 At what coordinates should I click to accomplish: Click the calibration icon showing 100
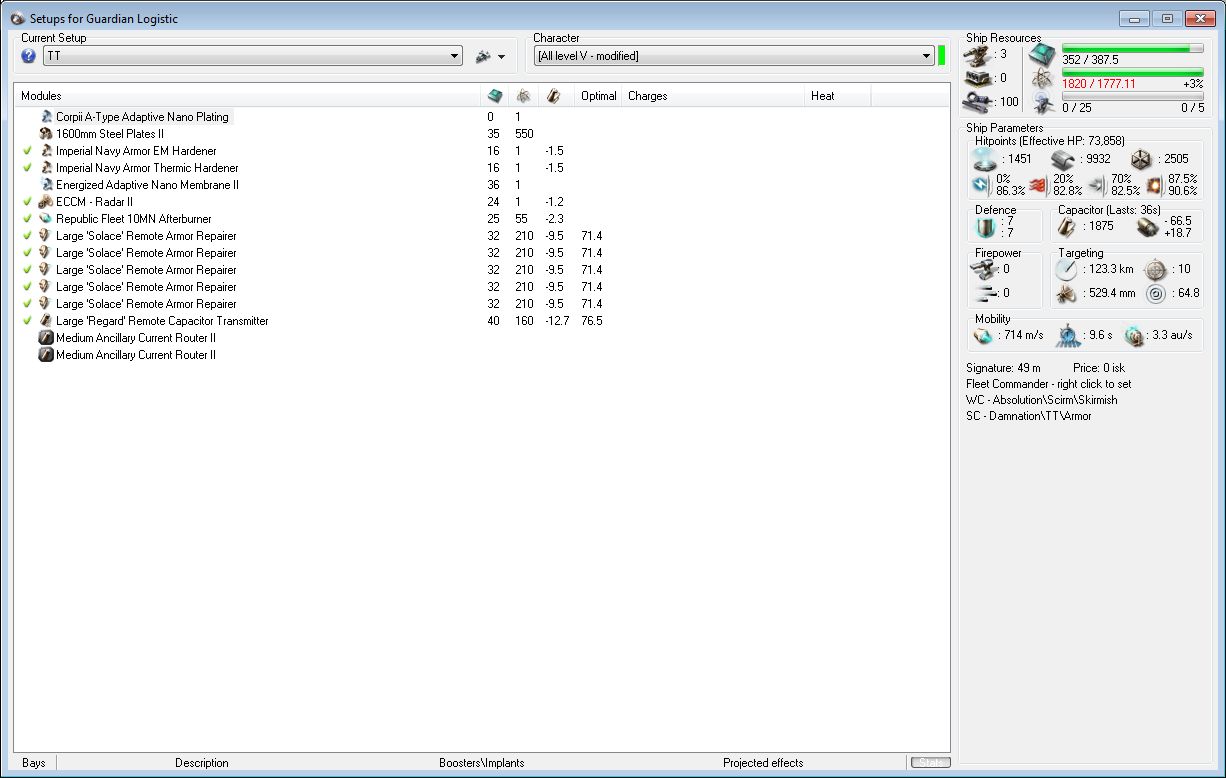click(978, 101)
